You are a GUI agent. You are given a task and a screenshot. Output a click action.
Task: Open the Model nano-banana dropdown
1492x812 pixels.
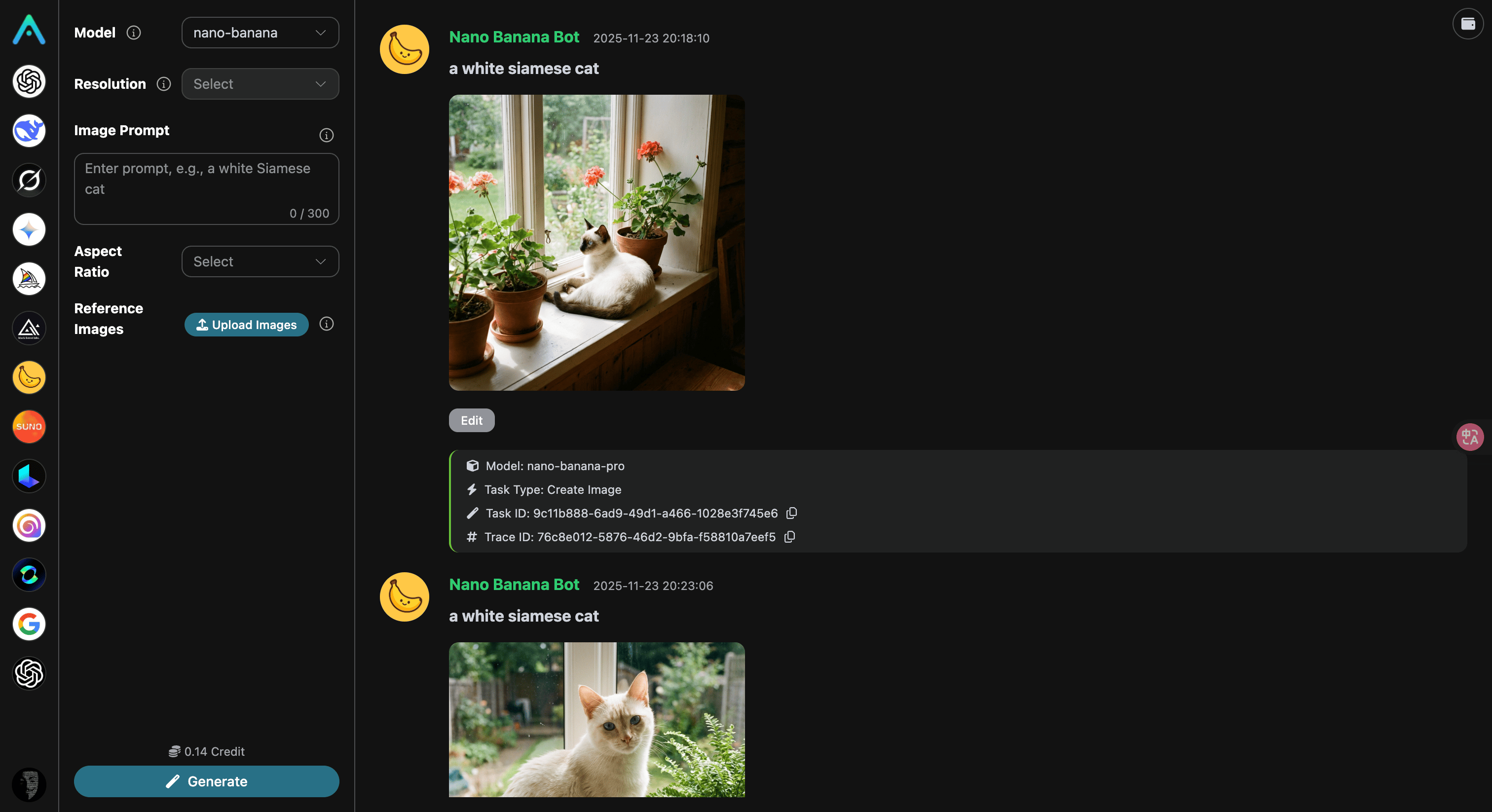(x=260, y=33)
